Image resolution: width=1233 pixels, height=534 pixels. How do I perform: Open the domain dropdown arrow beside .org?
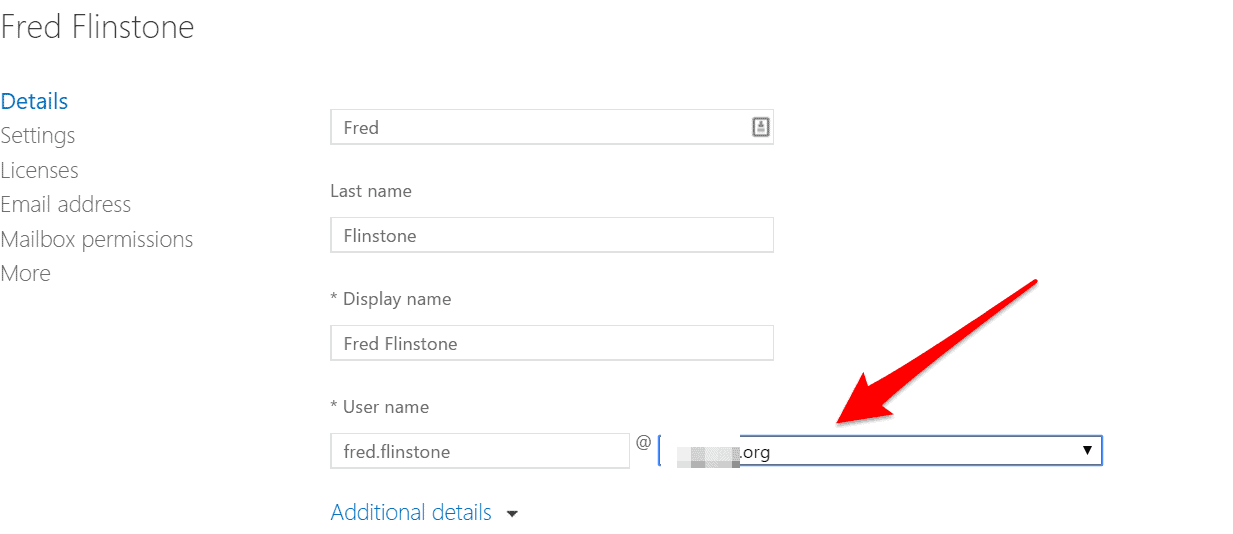[x=1087, y=451]
